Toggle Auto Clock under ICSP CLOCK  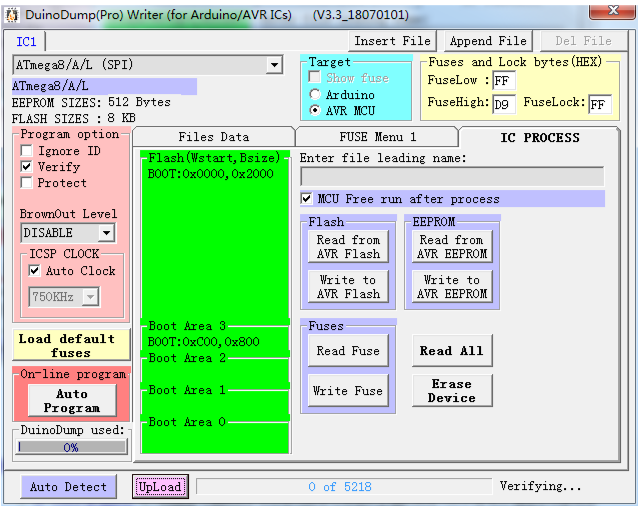point(35,271)
